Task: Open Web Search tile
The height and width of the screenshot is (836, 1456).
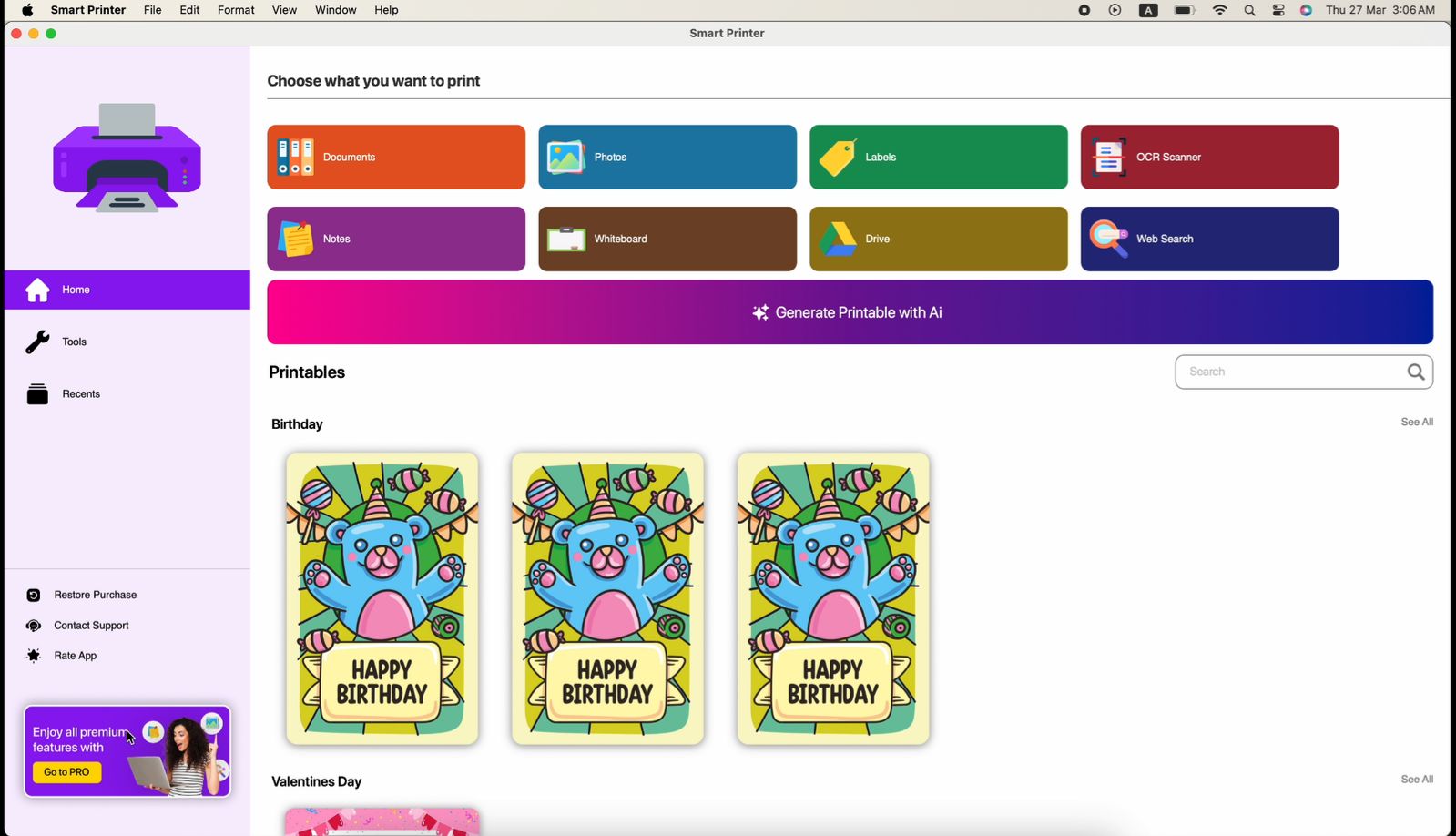Action: click(x=1209, y=239)
